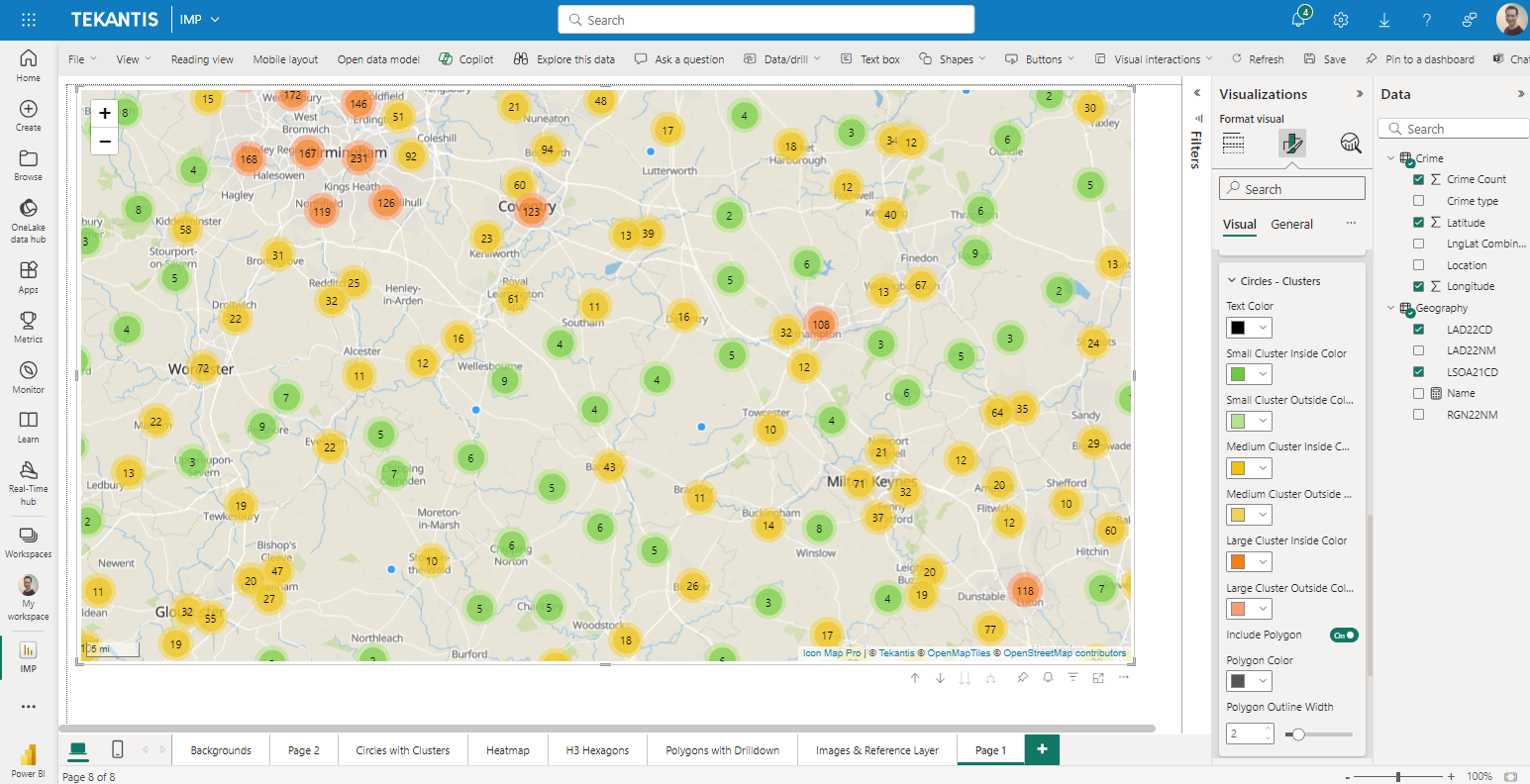Collapse the Geography table in Data pane
This screenshot has width=1530, height=784.
coord(1390,308)
